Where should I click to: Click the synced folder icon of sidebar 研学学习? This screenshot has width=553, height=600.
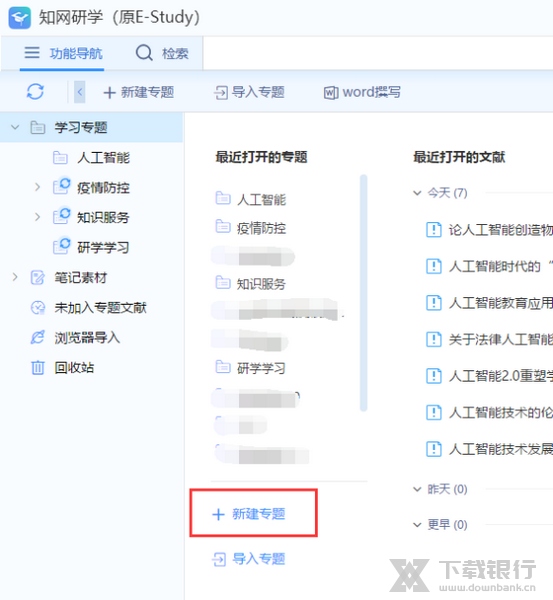tap(62, 246)
